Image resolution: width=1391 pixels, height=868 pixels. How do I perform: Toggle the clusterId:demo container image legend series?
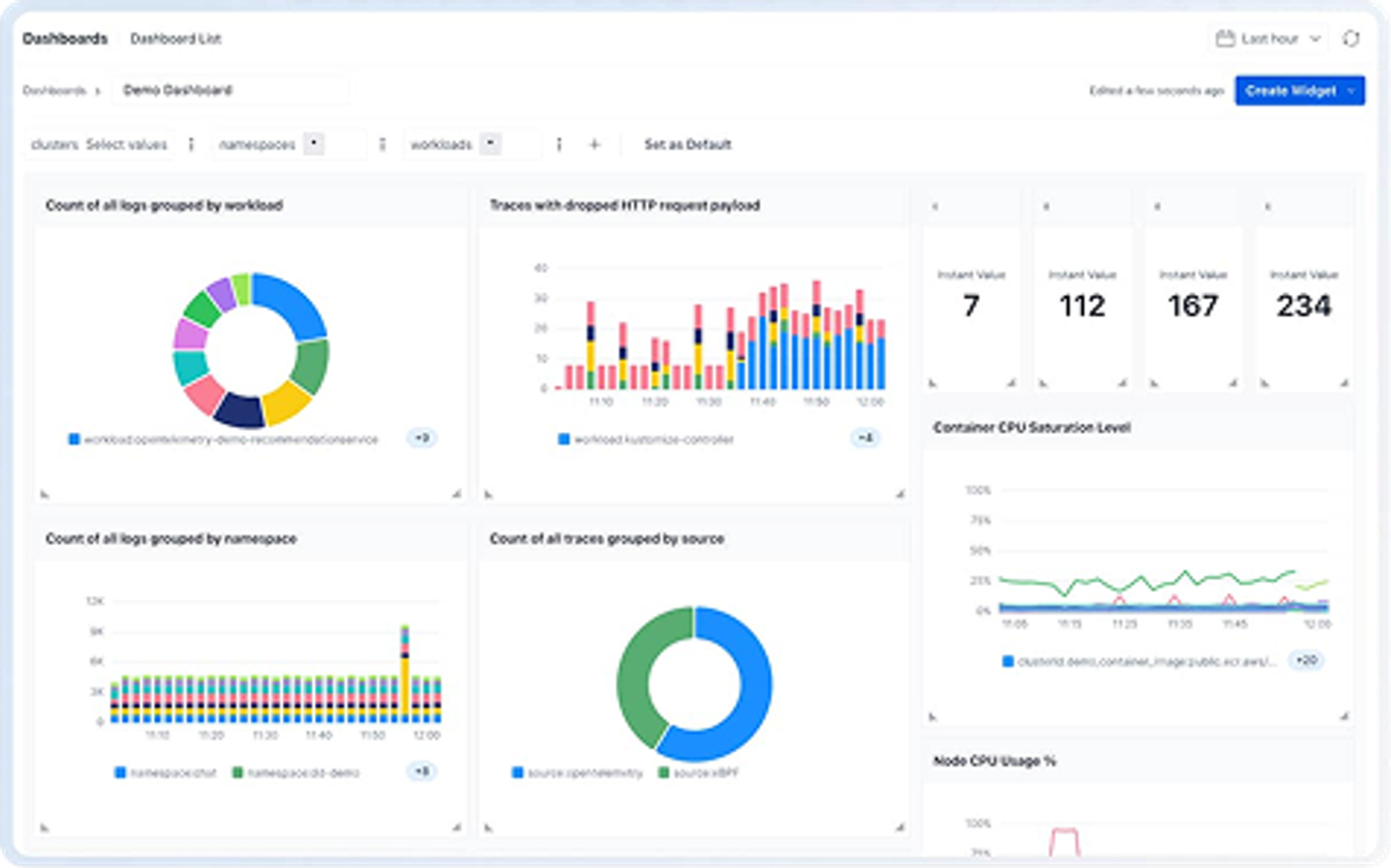click(1139, 661)
